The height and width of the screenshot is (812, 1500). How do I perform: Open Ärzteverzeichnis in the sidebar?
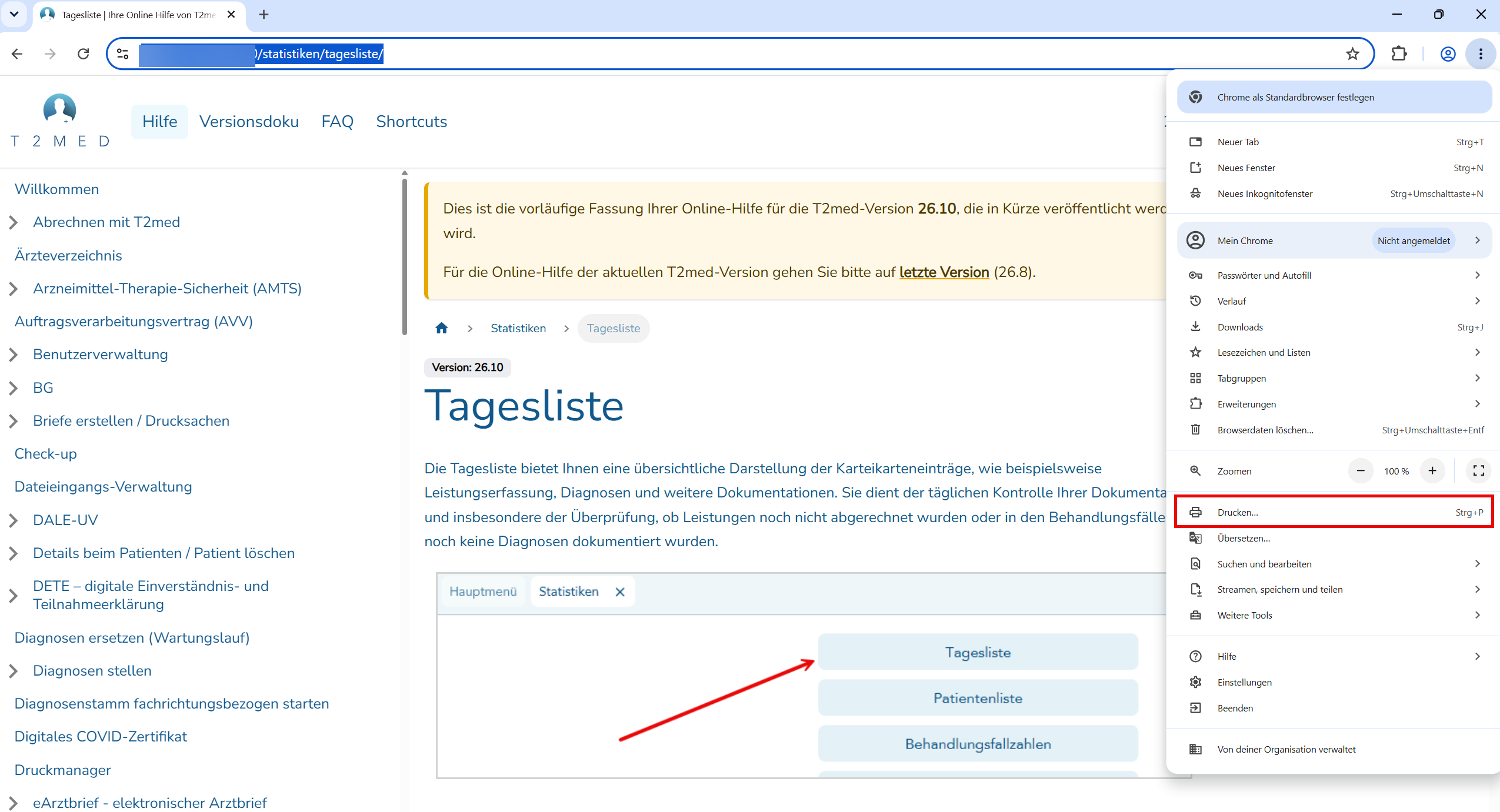coord(68,256)
